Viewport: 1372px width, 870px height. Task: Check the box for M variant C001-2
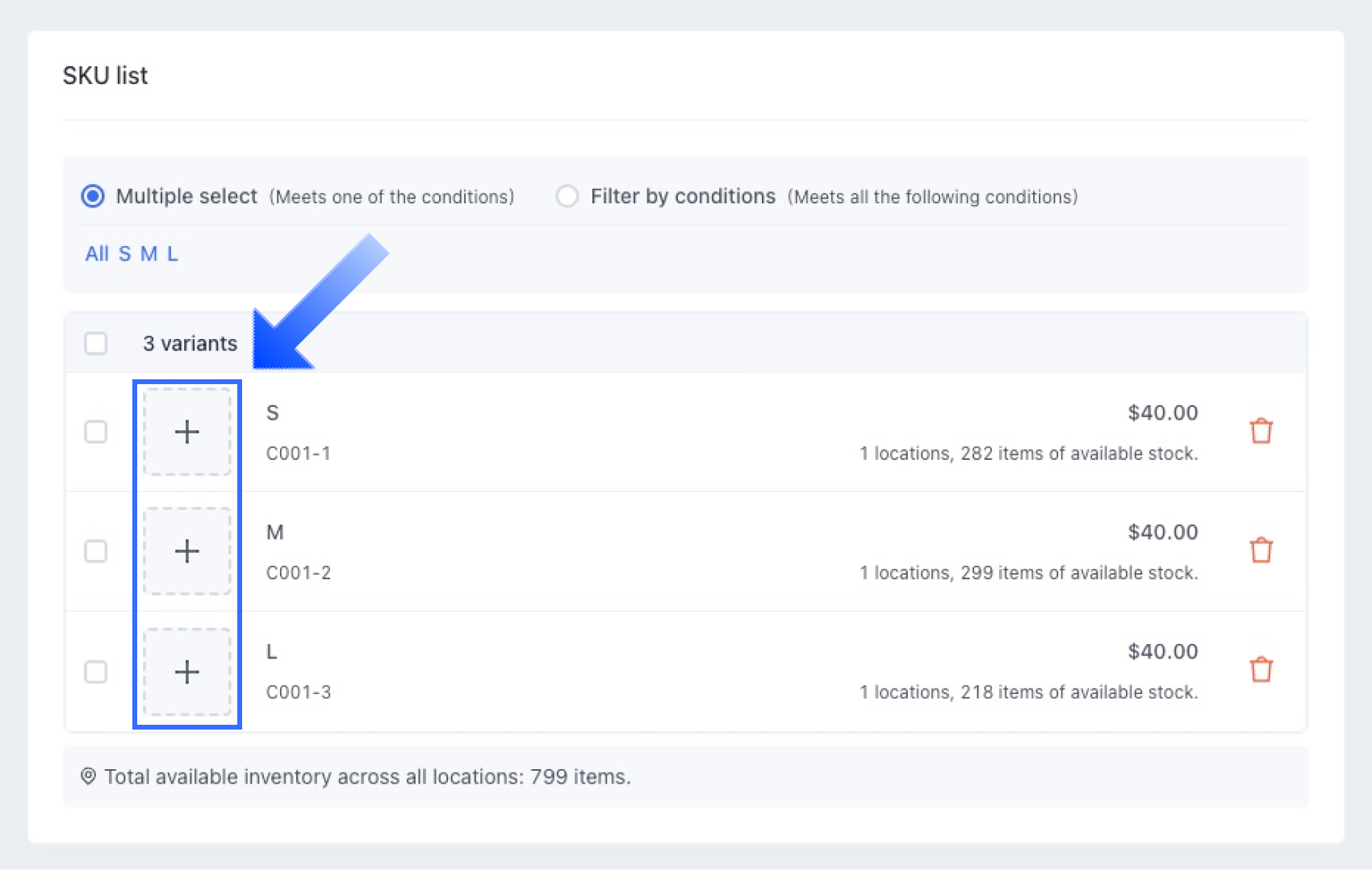pyautogui.click(x=96, y=551)
